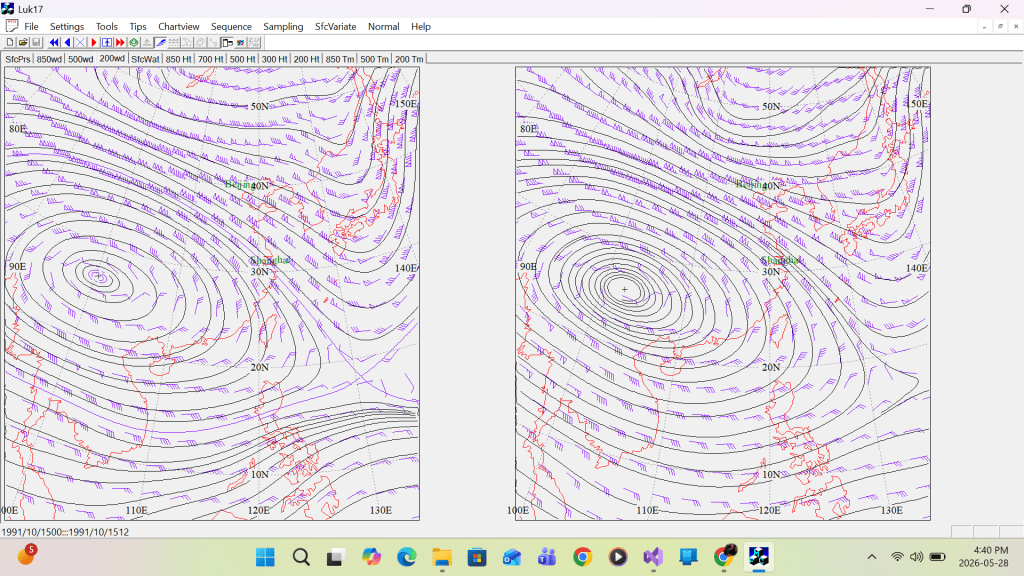Image resolution: width=1024 pixels, height=576 pixels.
Task: Jump to last frame with red double-arrow
Action: point(120,42)
